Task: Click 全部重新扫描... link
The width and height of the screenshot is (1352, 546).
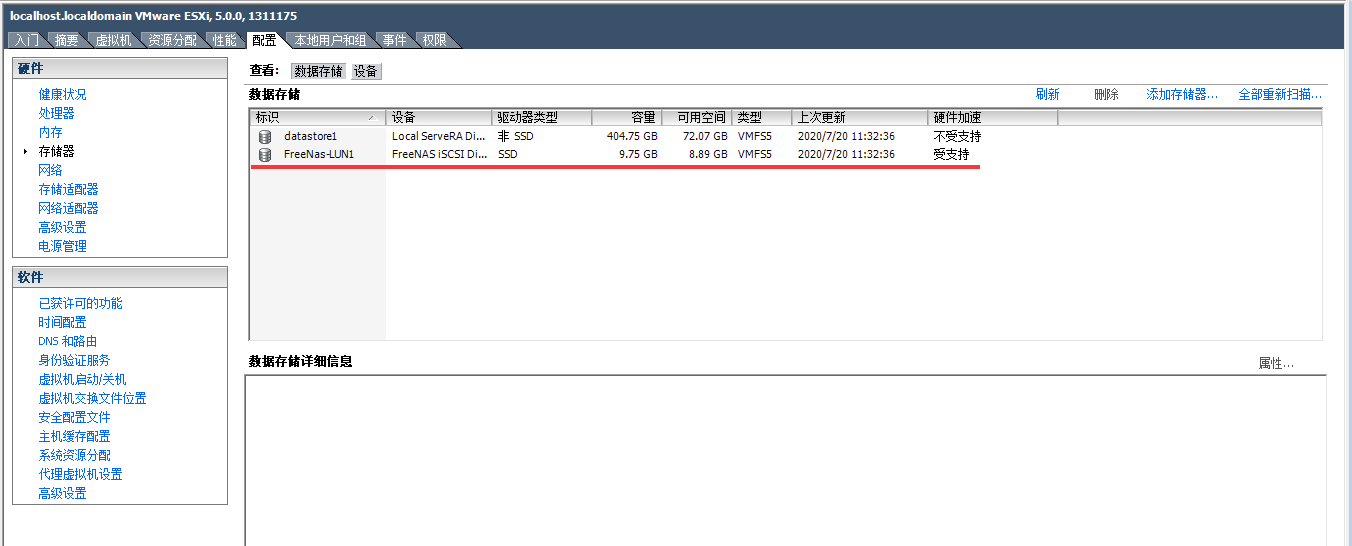Action: point(1280,94)
